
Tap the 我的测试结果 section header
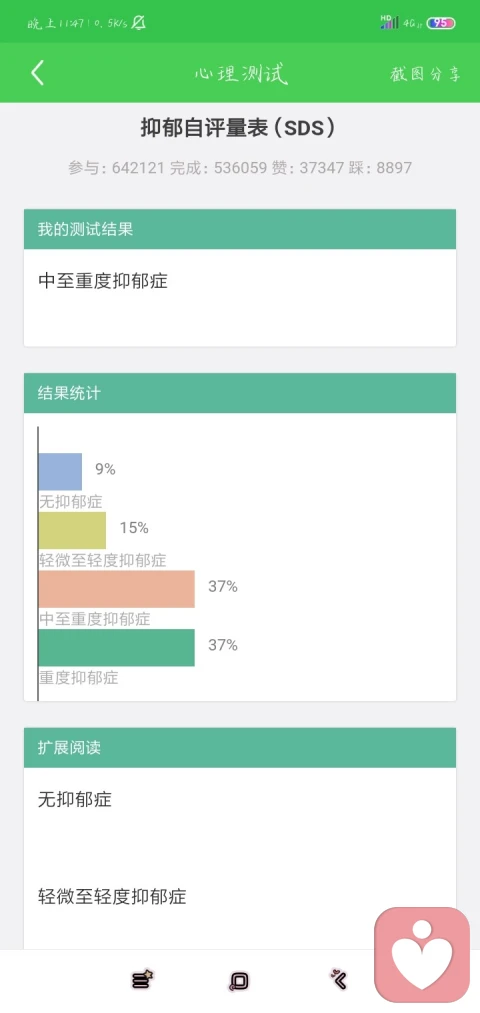(x=240, y=229)
